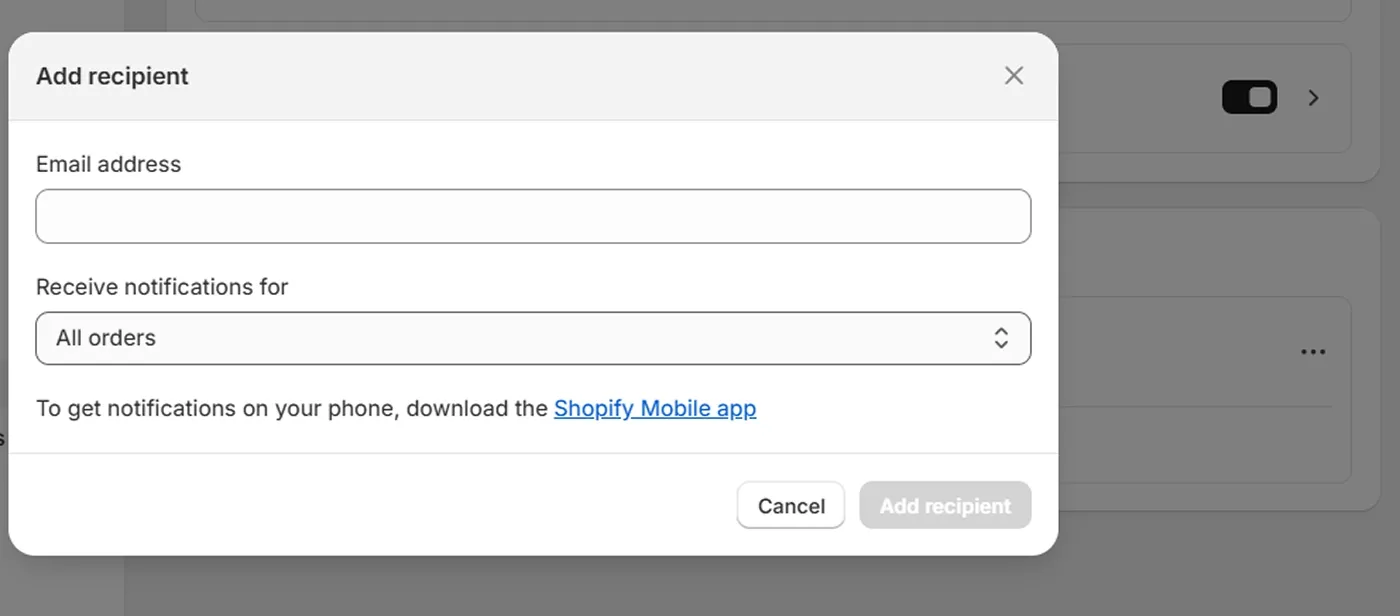Click inside the Email address field

pos(533,216)
